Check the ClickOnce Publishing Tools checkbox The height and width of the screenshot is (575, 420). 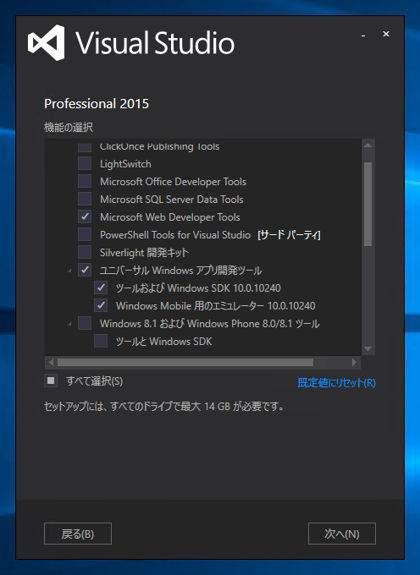[85, 147]
